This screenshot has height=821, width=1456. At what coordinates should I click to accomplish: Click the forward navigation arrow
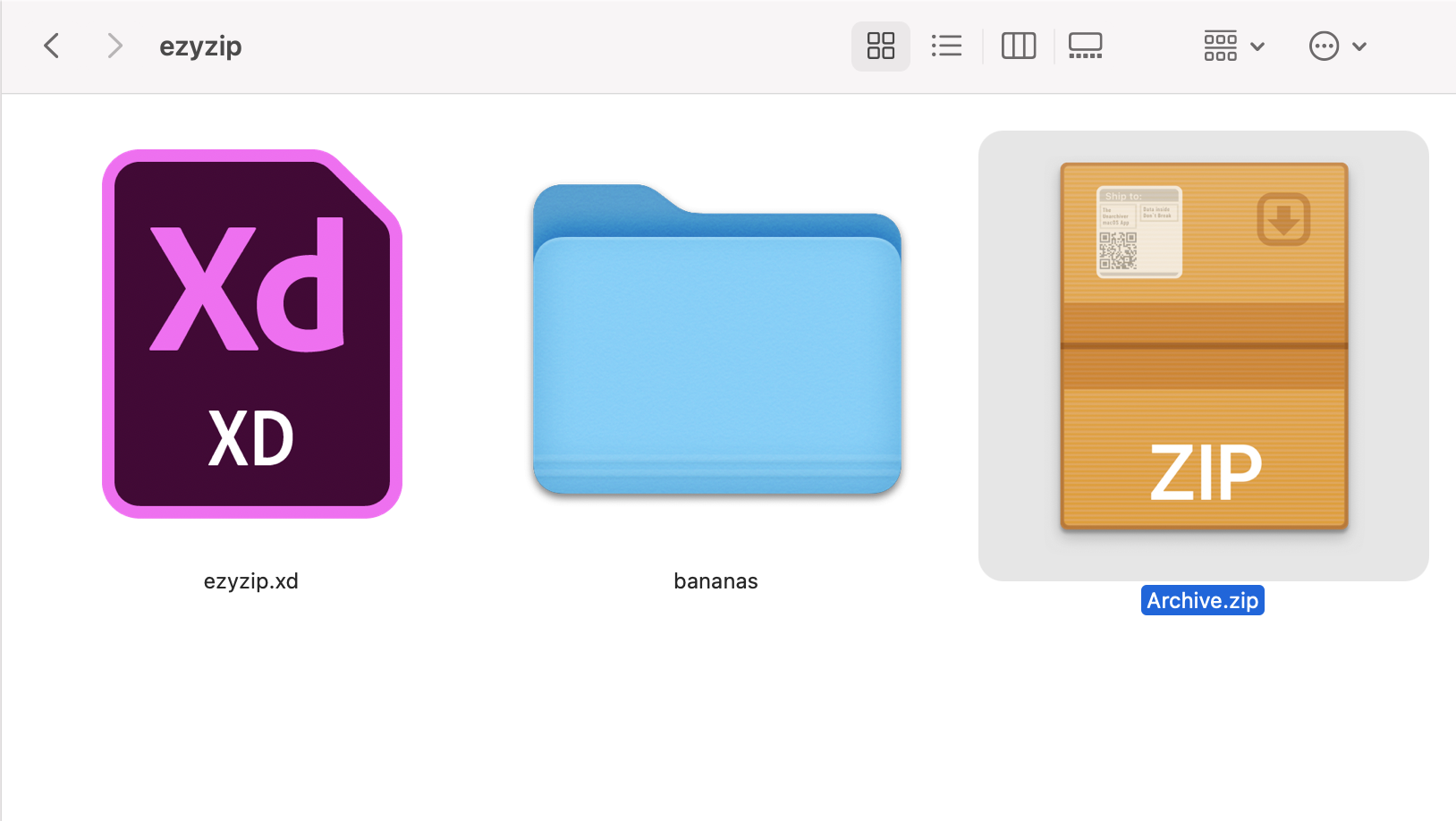click(x=114, y=46)
